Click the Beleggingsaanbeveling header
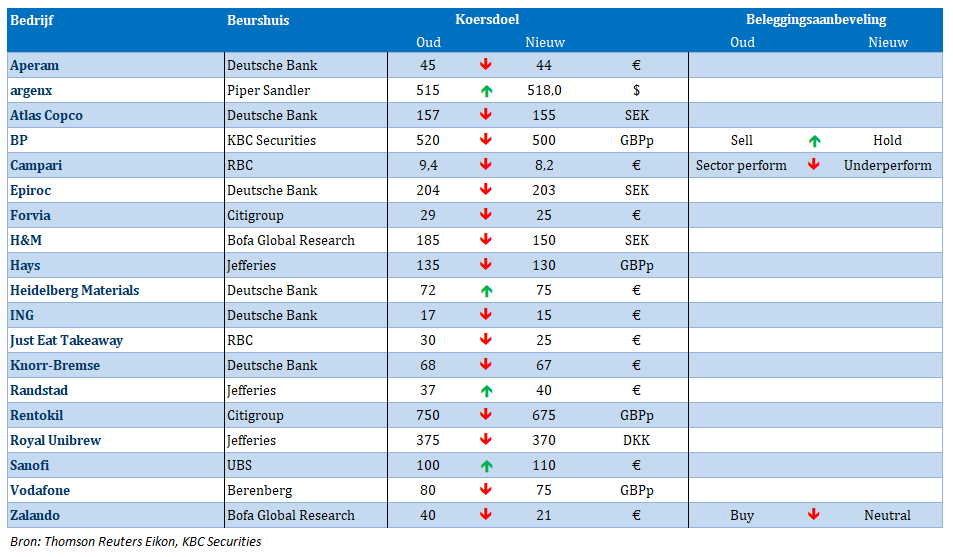The height and width of the screenshot is (557, 953). click(816, 19)
